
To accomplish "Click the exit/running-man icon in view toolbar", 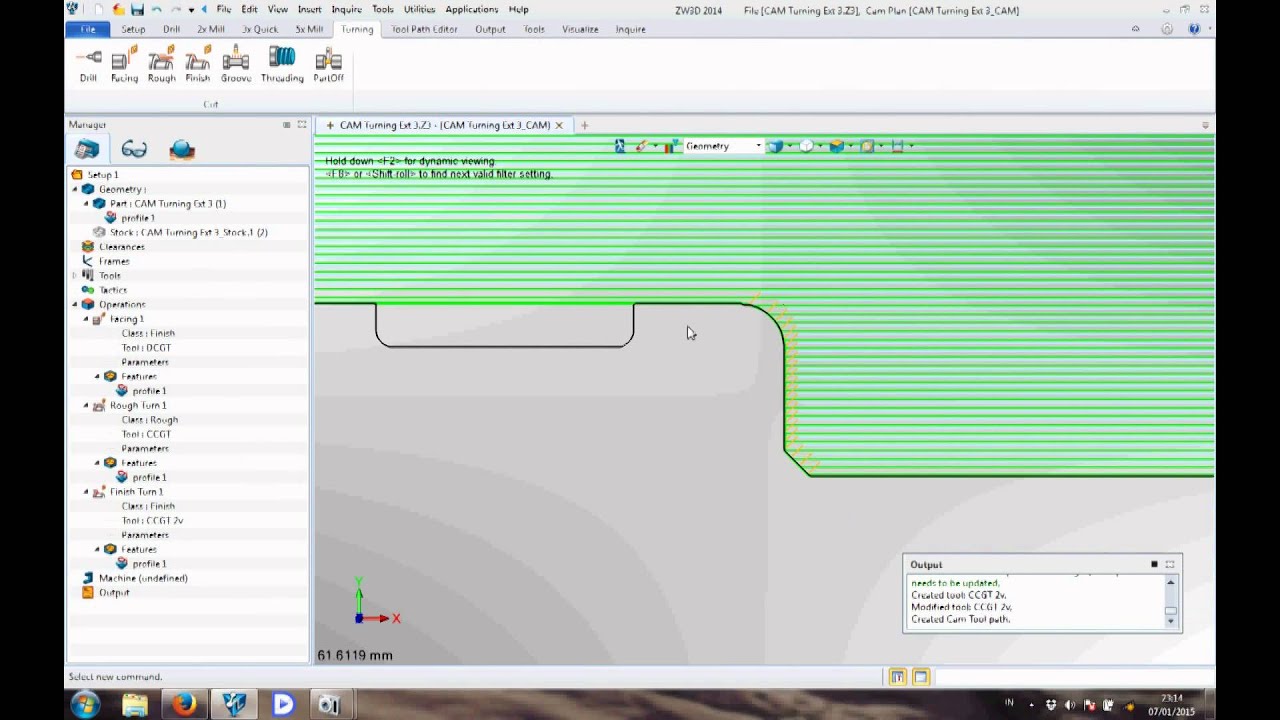I will coord(620,146).
